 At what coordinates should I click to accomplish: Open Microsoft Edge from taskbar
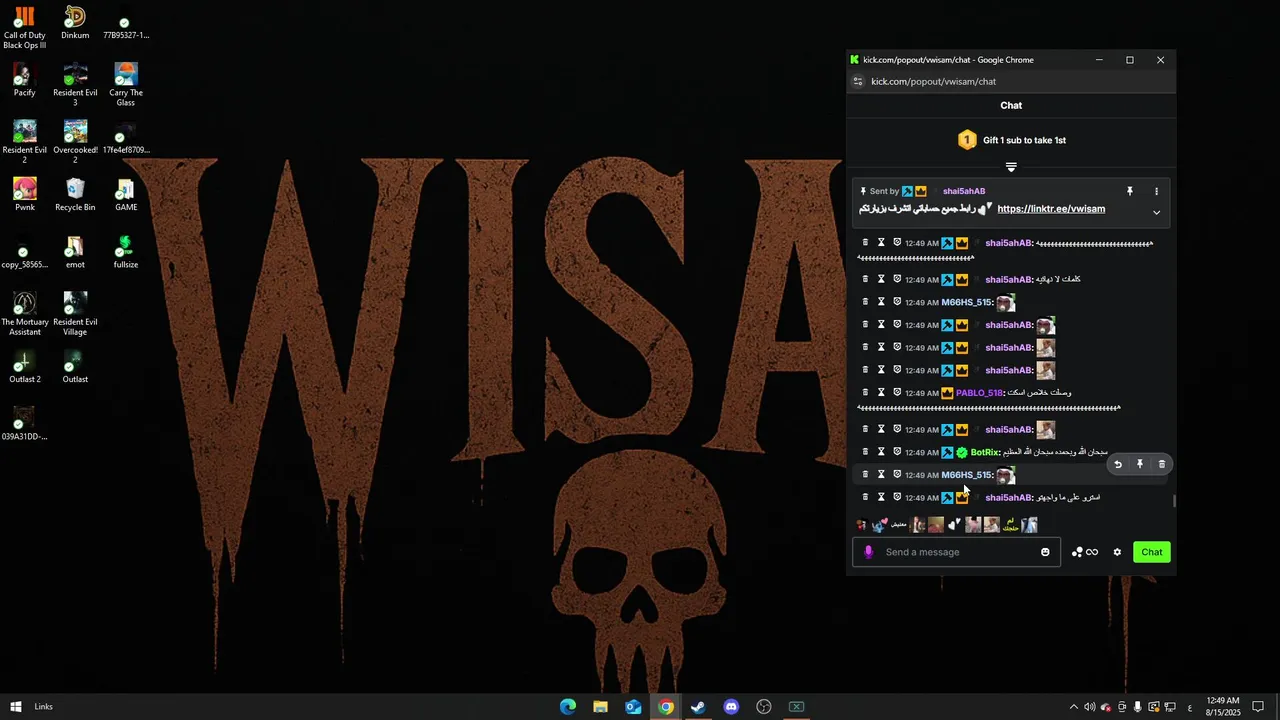[x=567, y=707]
